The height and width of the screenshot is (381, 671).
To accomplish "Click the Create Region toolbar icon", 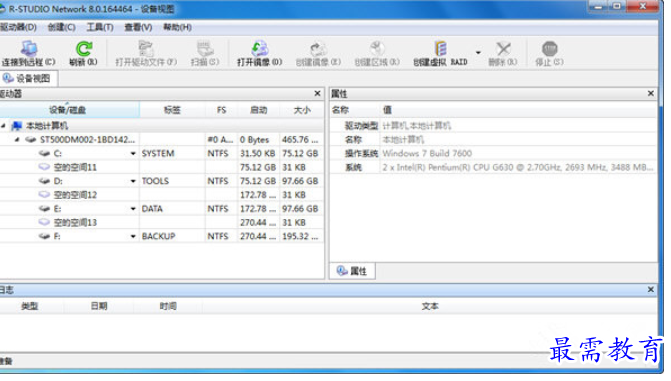I will (377, 49).
